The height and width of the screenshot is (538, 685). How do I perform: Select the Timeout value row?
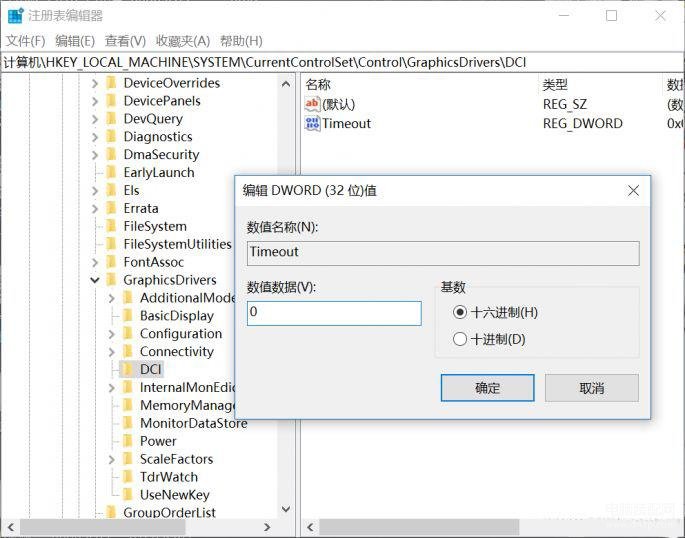[x=494, y=124]
